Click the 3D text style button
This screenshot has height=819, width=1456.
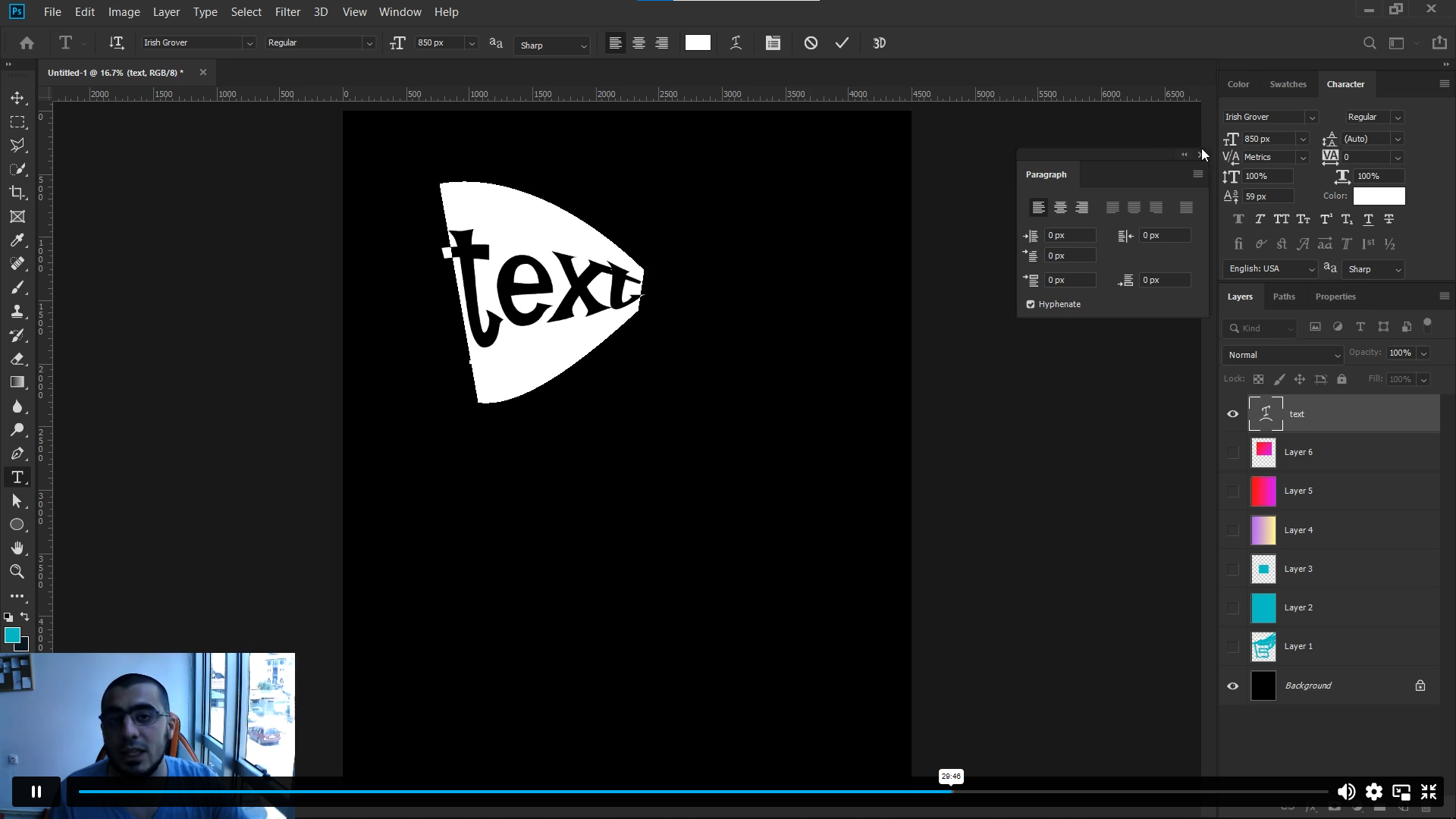coord(879,42)
